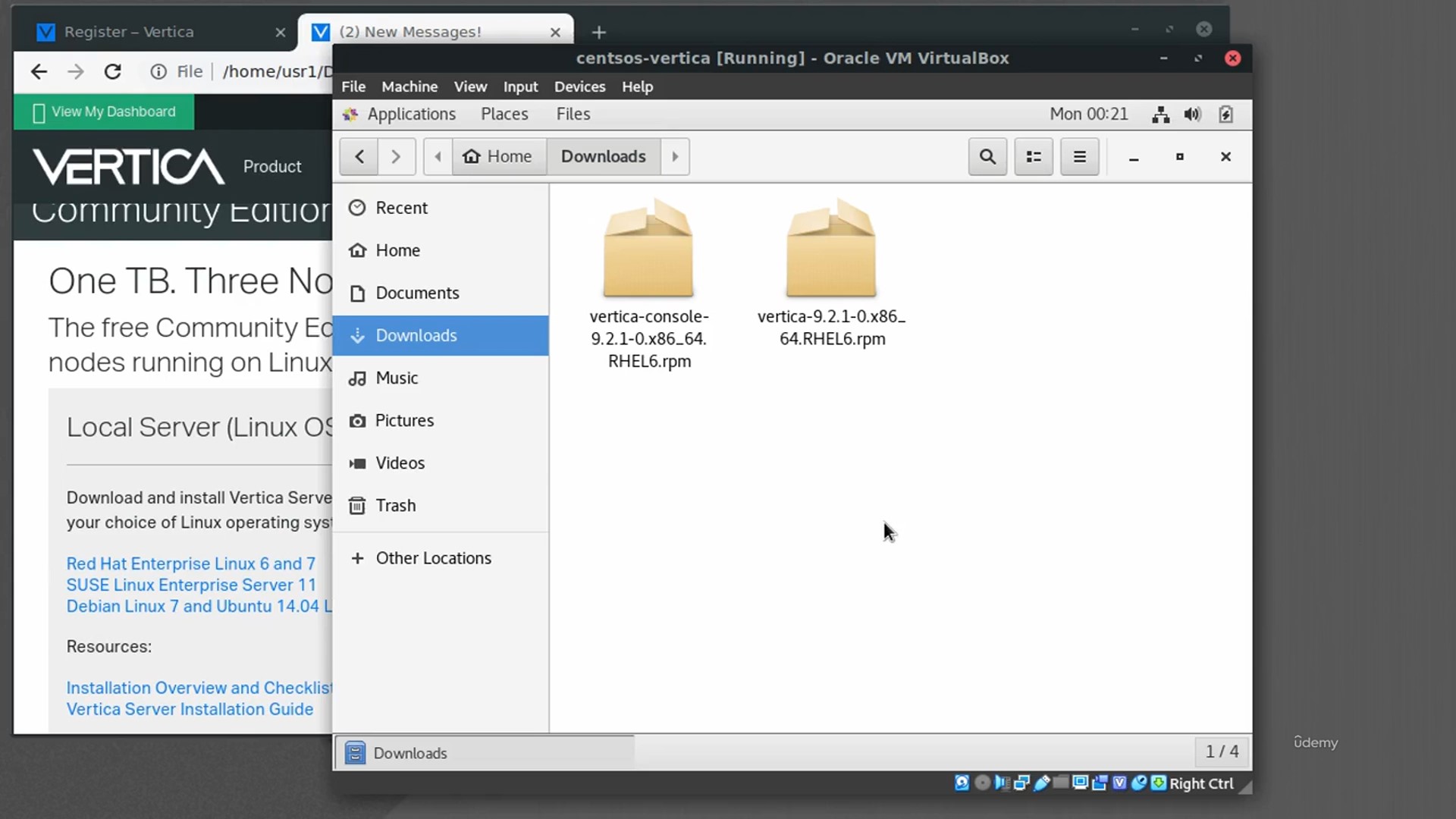Open Documents in the Files sidebar
This screenshot has width=1456, height=819.
point(440,293)
